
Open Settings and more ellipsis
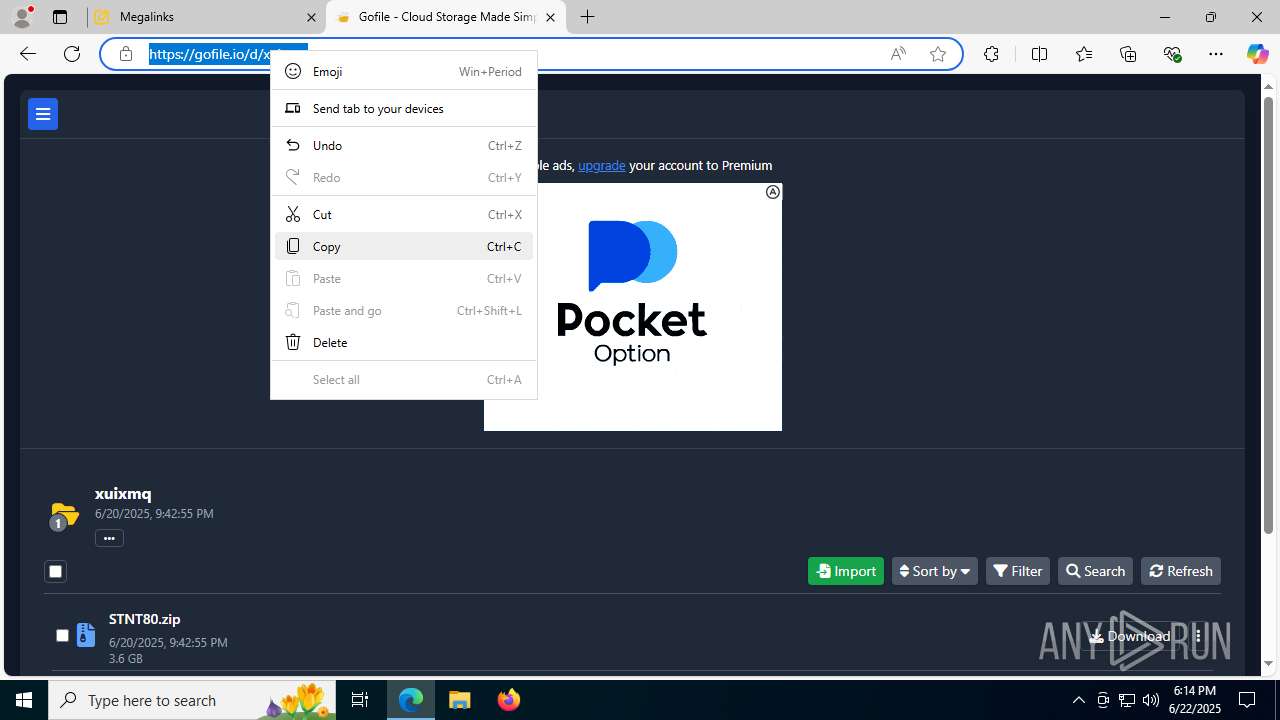click(x=1216, y=54)
